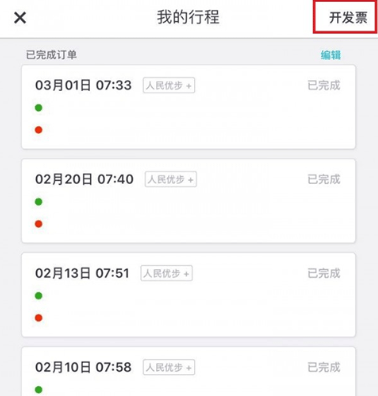The image size is (378, 396).
Task: Tap 人民优步+ tag on 02月20日 order
Action: [171, 179]
